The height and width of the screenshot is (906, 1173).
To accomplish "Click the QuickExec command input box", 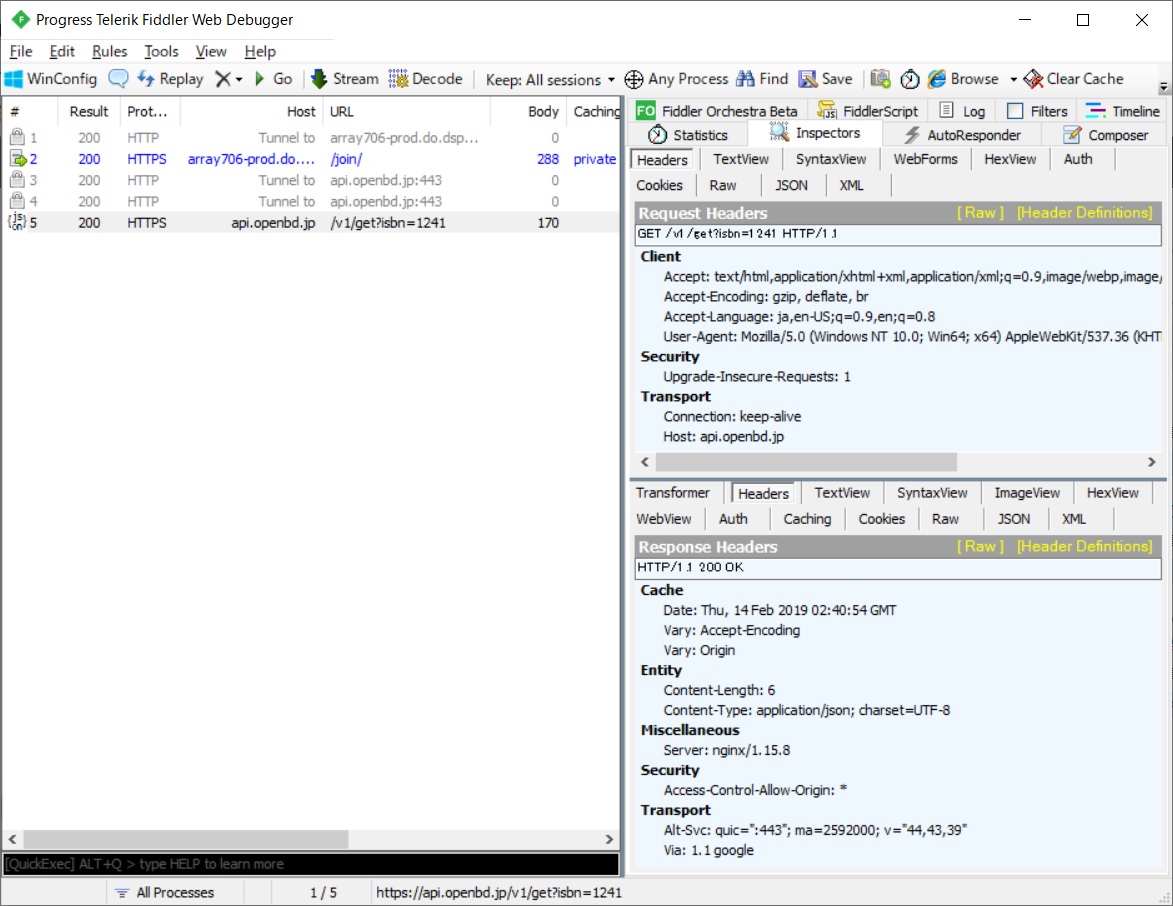I will 311,864.
